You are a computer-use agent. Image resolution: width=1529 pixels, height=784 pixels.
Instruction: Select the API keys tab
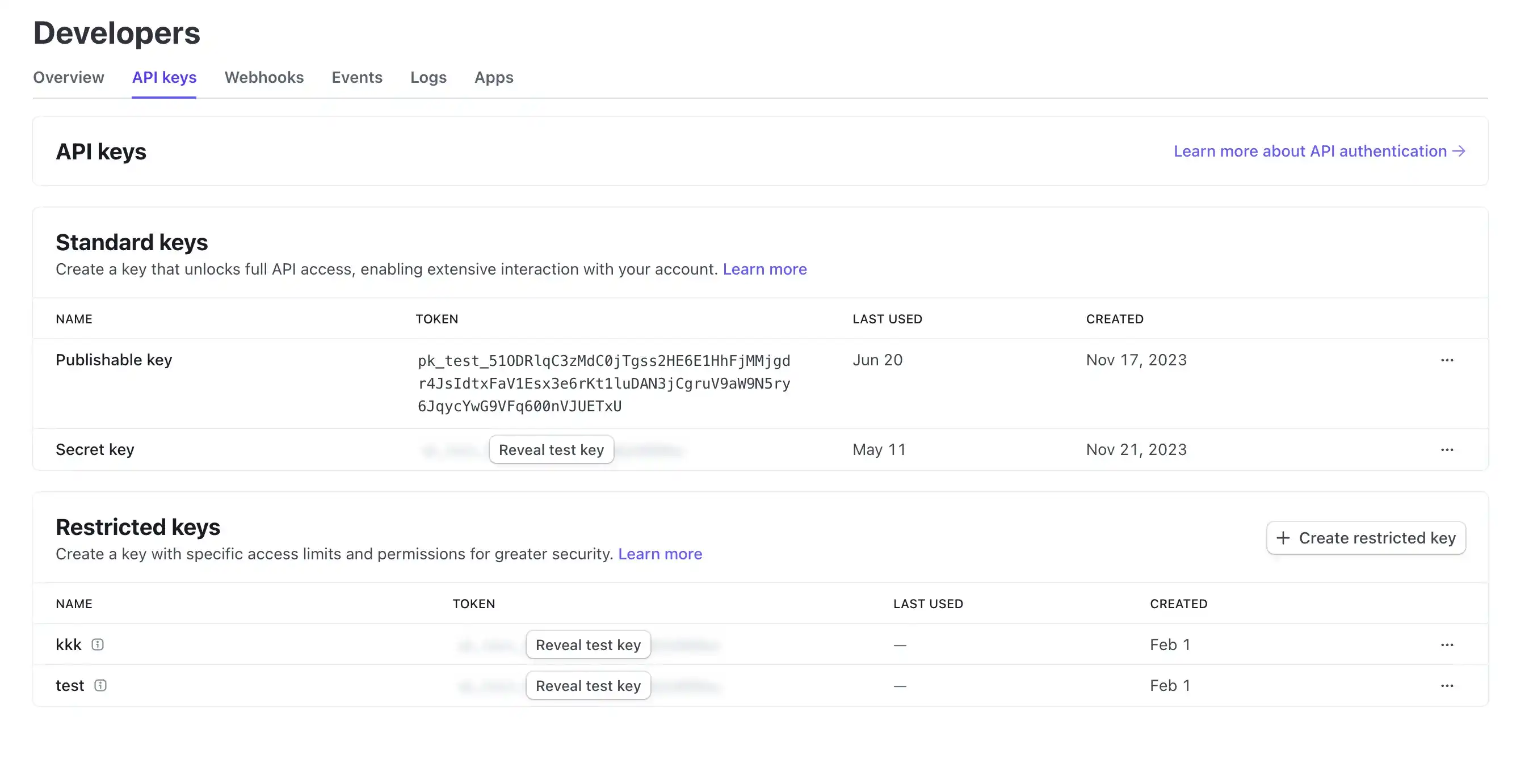(x=164, y=78)
